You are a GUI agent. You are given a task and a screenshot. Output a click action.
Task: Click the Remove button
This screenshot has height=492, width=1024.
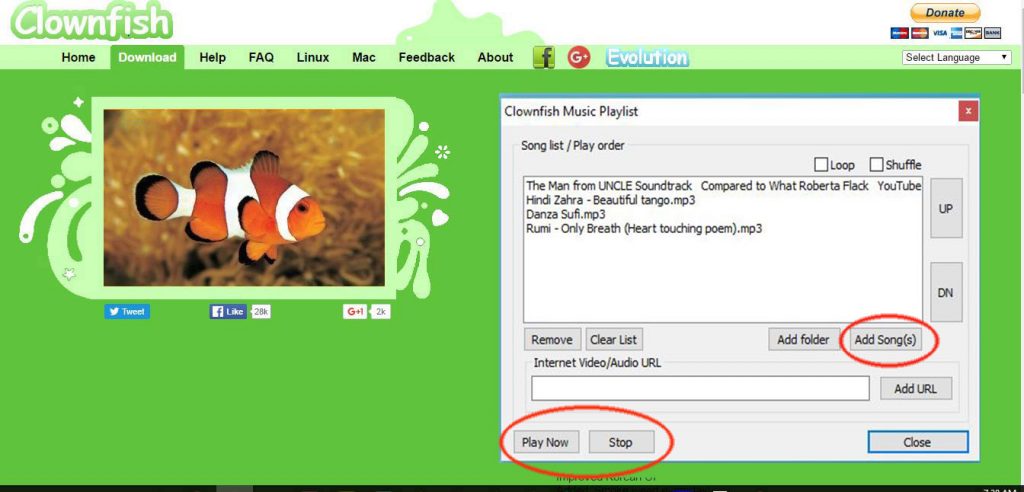552,340
